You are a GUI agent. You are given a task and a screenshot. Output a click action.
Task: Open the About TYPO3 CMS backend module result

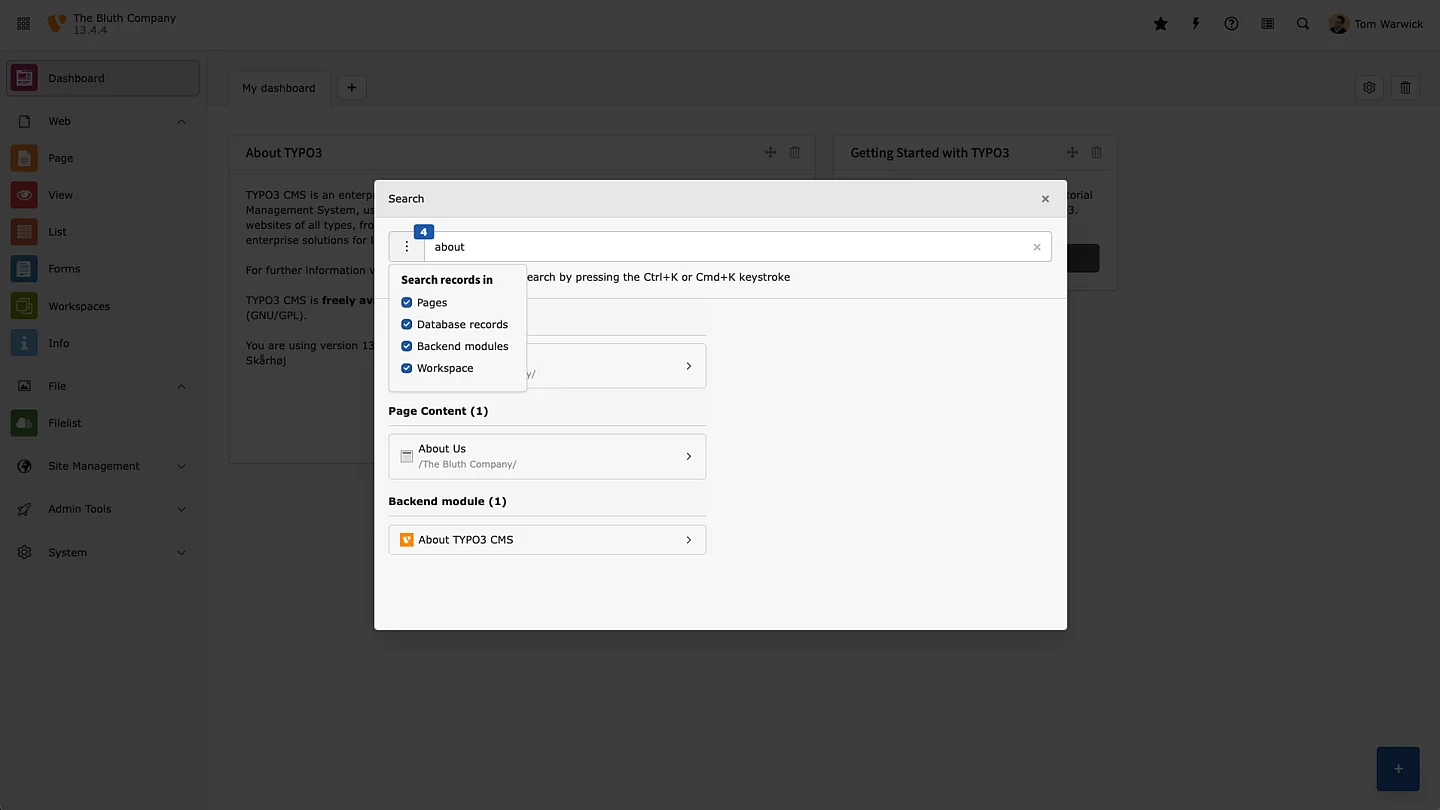pos(547,539)
